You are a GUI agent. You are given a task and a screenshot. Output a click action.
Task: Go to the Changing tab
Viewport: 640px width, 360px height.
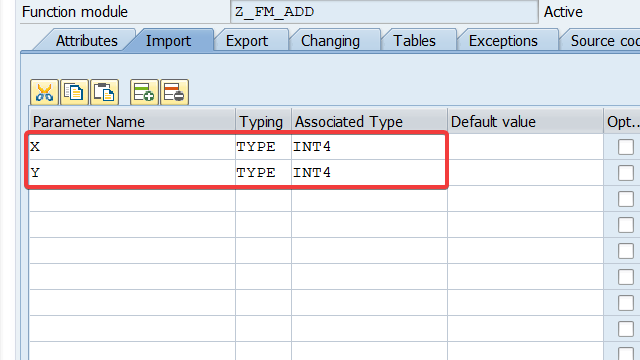click(x=330, y=41)
